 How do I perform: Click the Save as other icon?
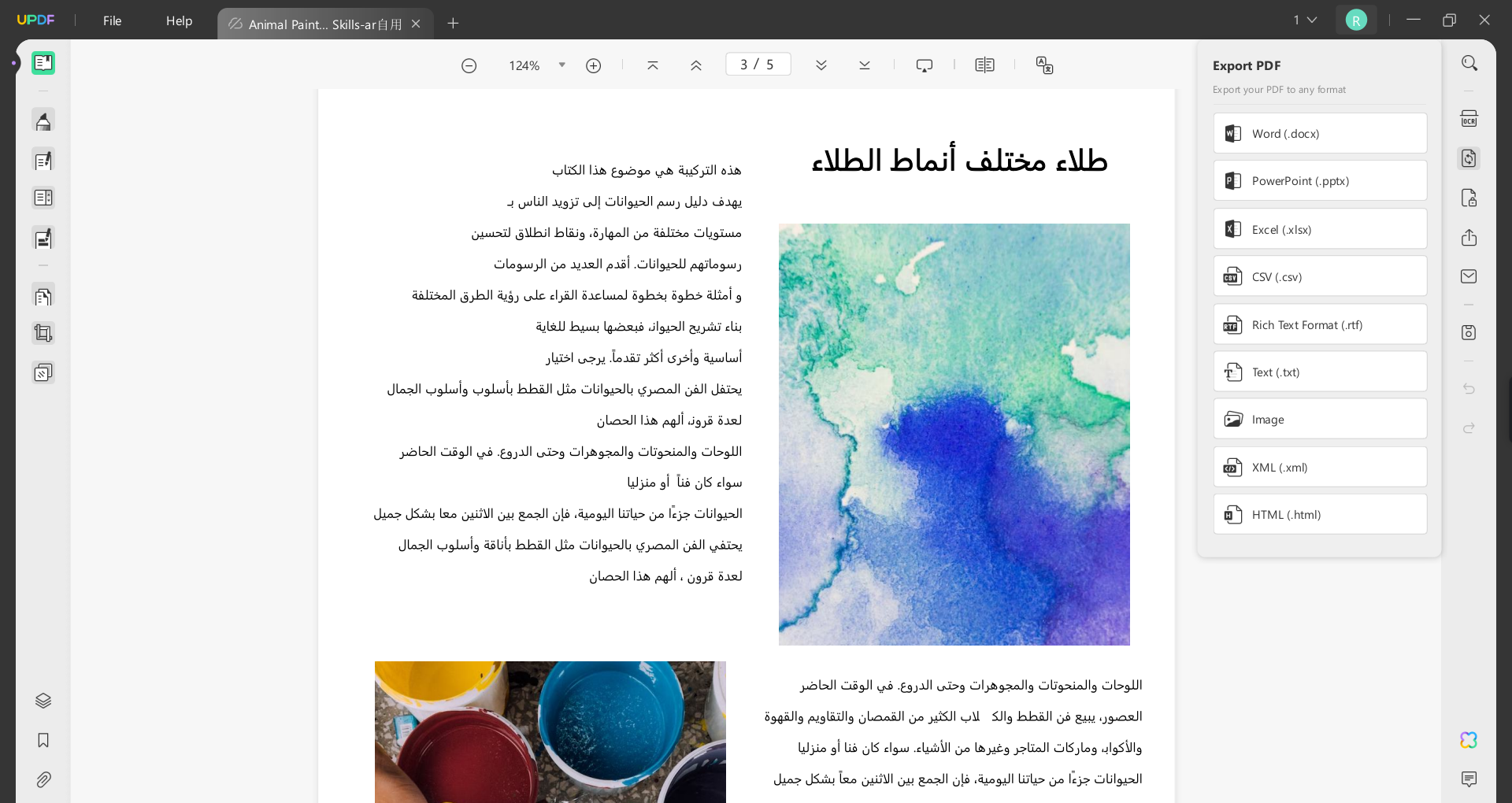point(1469,332)
